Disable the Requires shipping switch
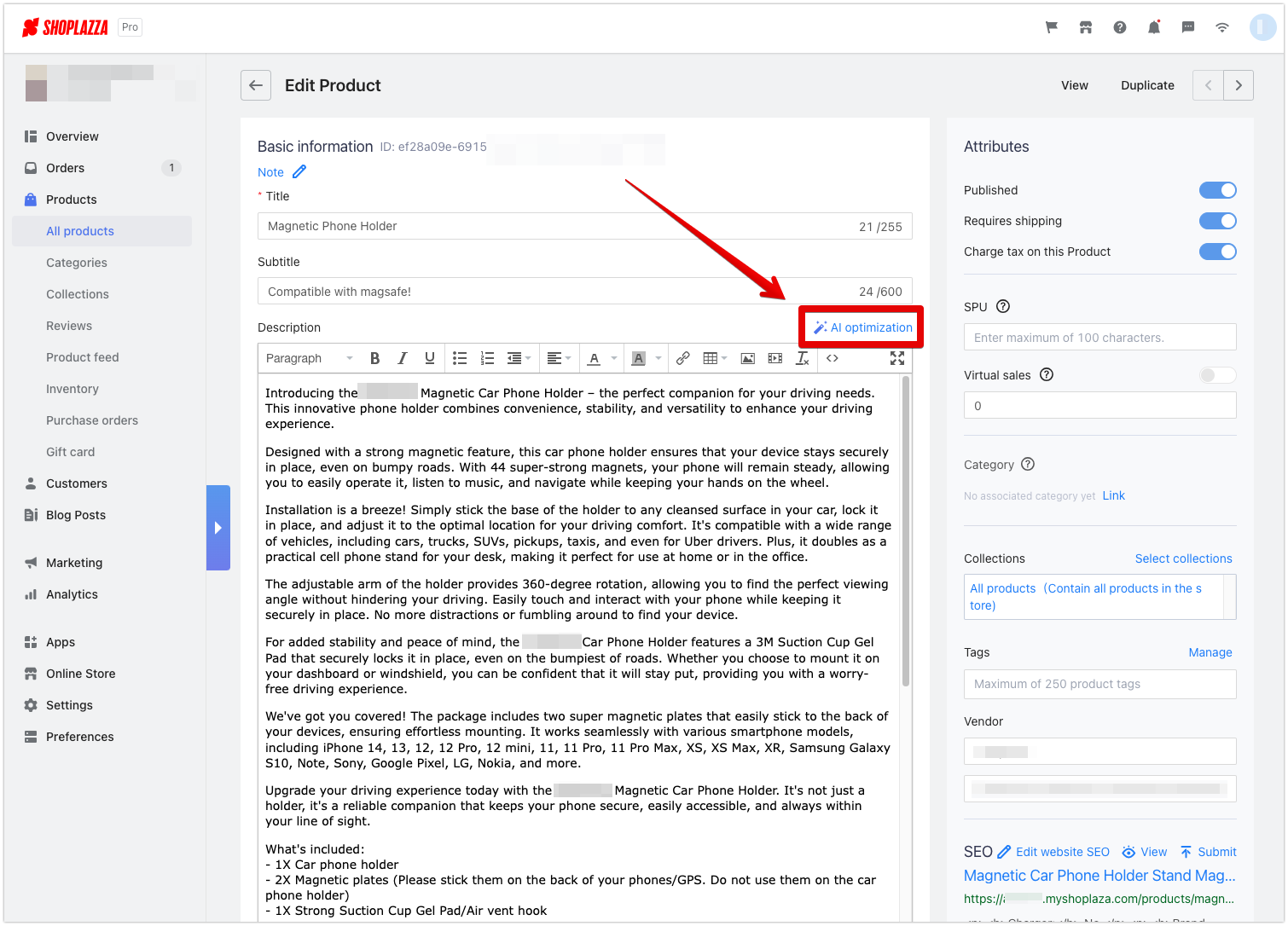 click(1217, 221)
